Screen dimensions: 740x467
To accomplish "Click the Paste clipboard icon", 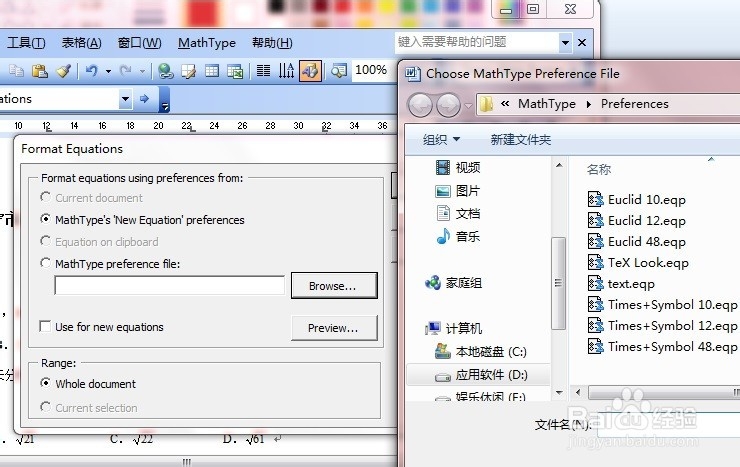I will [40, 71].
